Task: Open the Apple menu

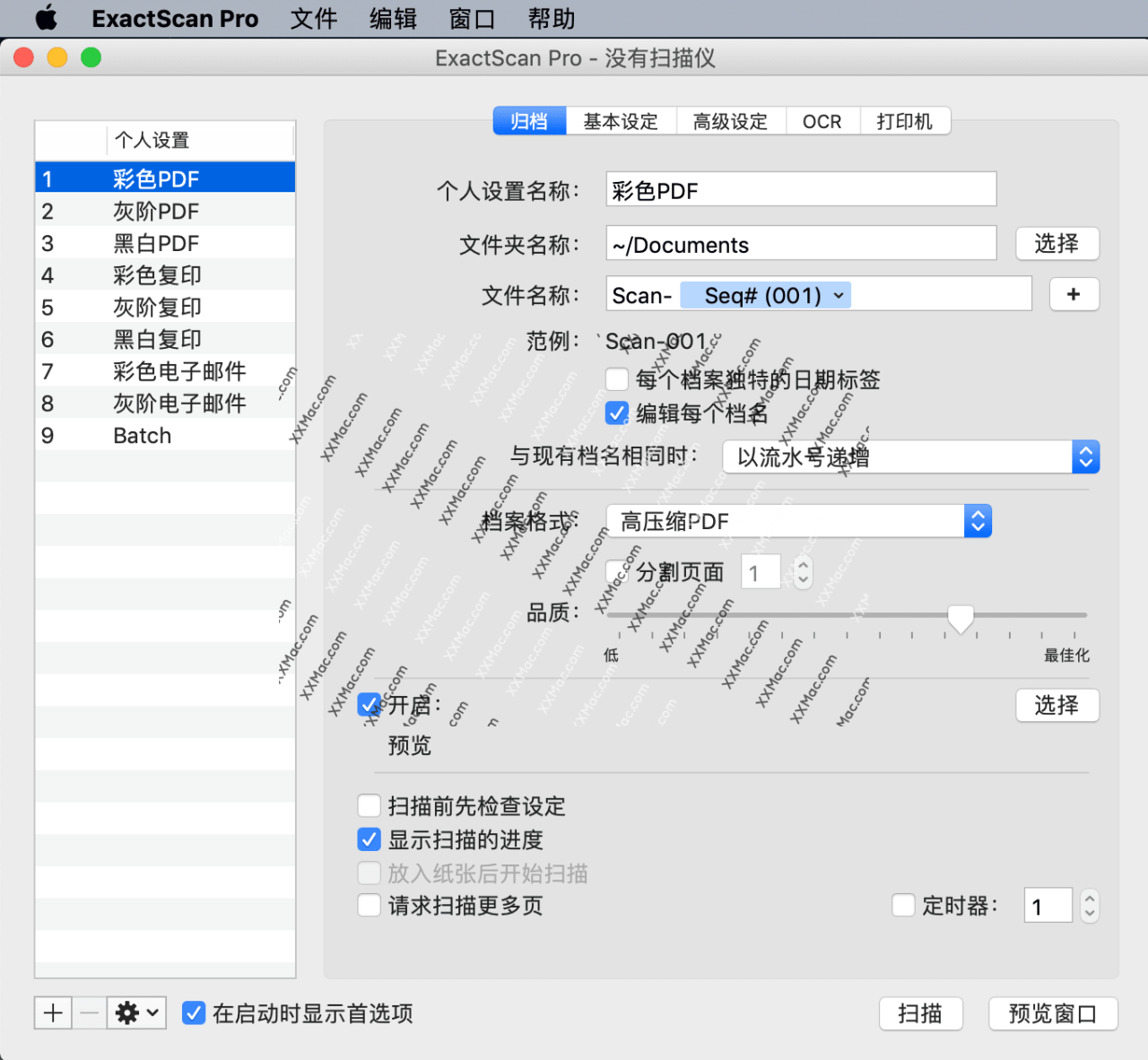Action: pos(46,18)
